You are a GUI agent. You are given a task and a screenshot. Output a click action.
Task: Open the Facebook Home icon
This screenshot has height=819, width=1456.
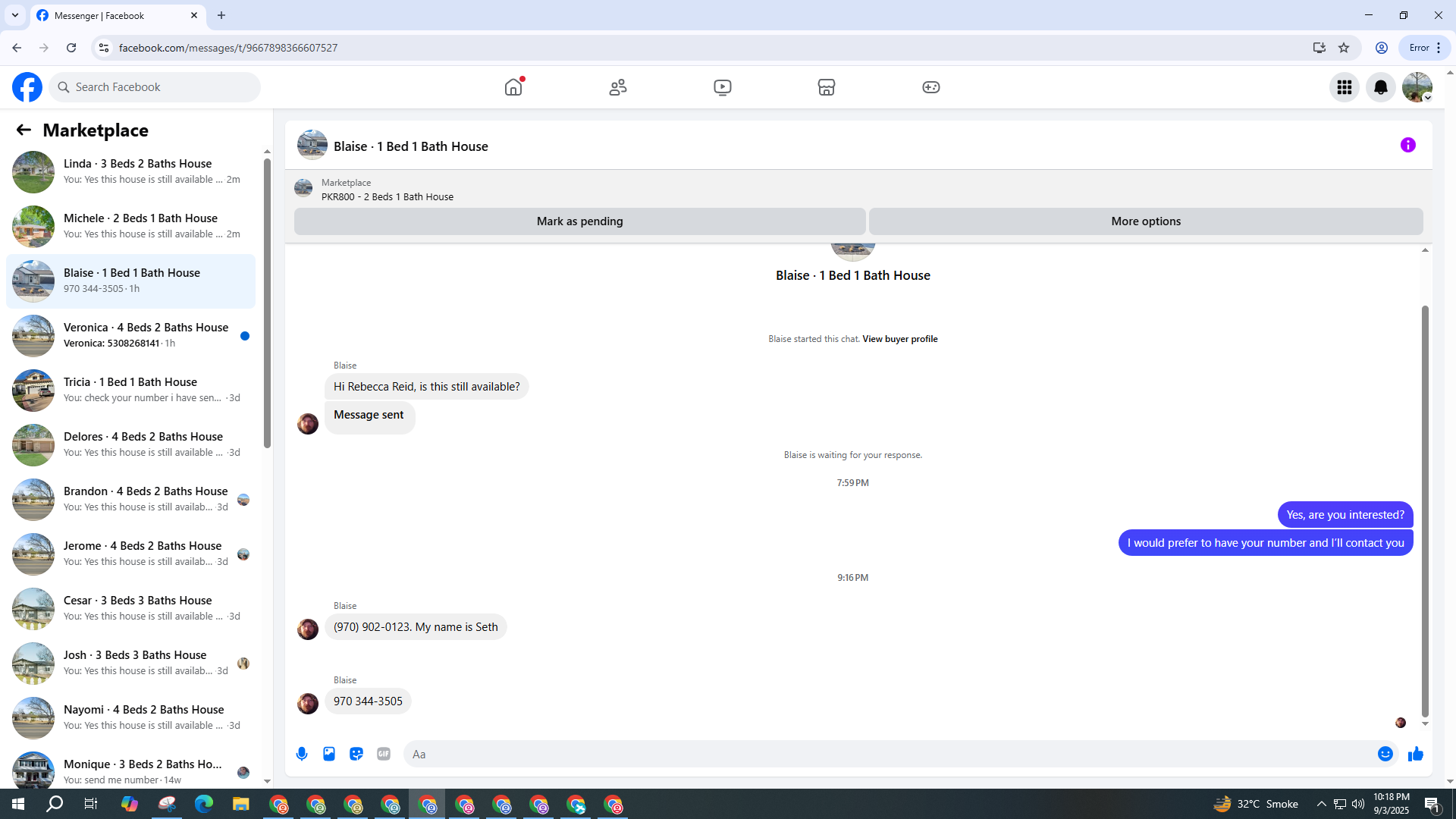(513, 87)
